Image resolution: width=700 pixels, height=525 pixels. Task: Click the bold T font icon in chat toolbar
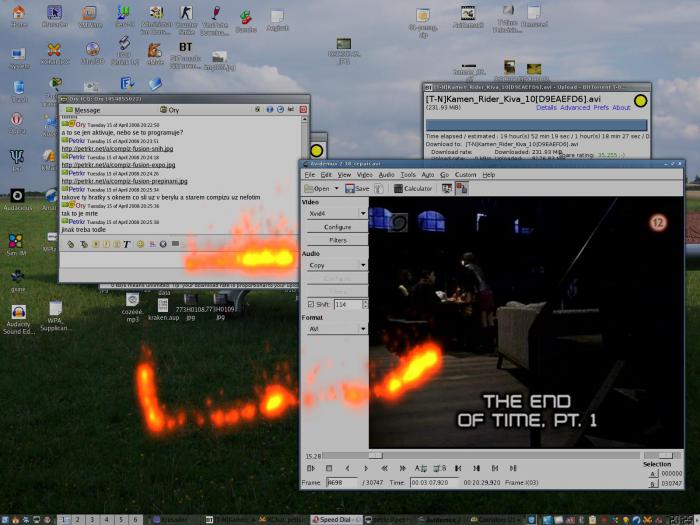pyautogui.click(x=127, y=244)
